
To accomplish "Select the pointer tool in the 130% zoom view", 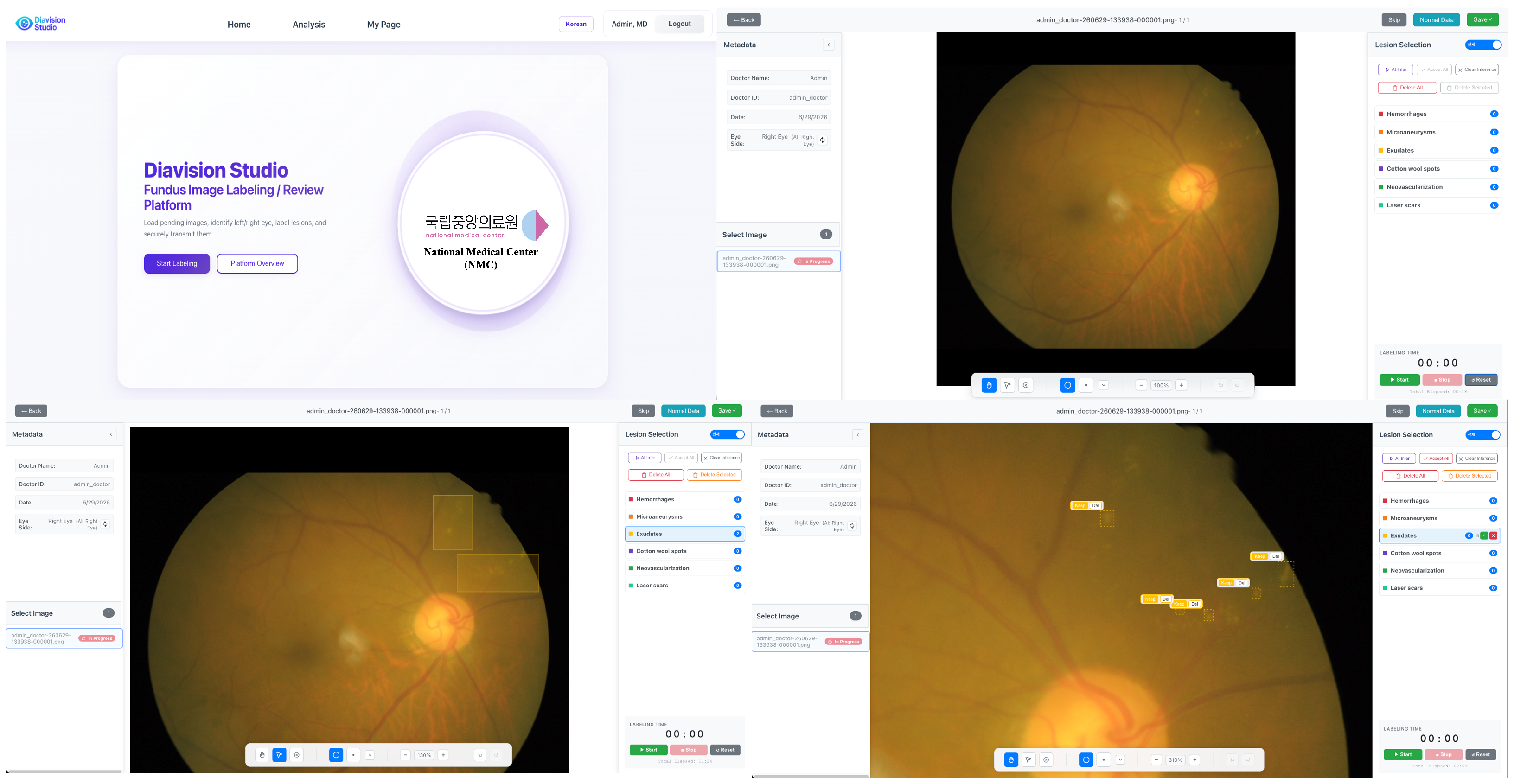I will pos(280,755).
